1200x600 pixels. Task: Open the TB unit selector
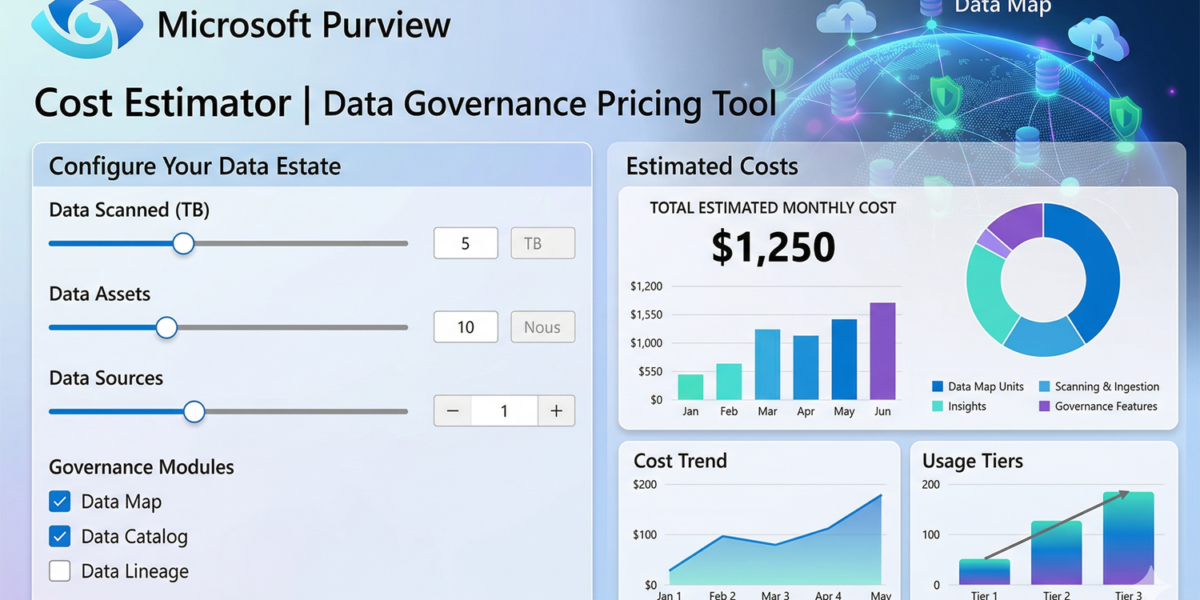(543, 243)
